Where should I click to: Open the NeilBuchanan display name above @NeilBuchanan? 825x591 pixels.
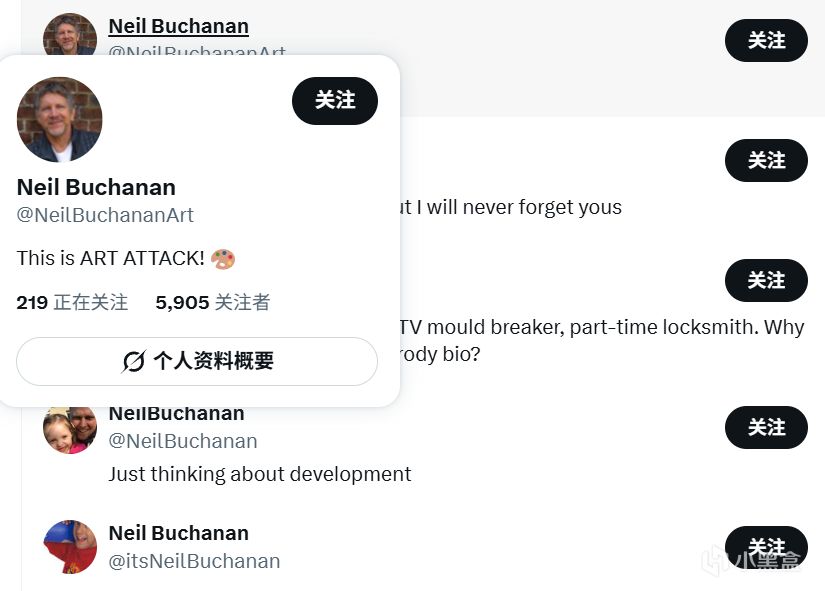176,414
